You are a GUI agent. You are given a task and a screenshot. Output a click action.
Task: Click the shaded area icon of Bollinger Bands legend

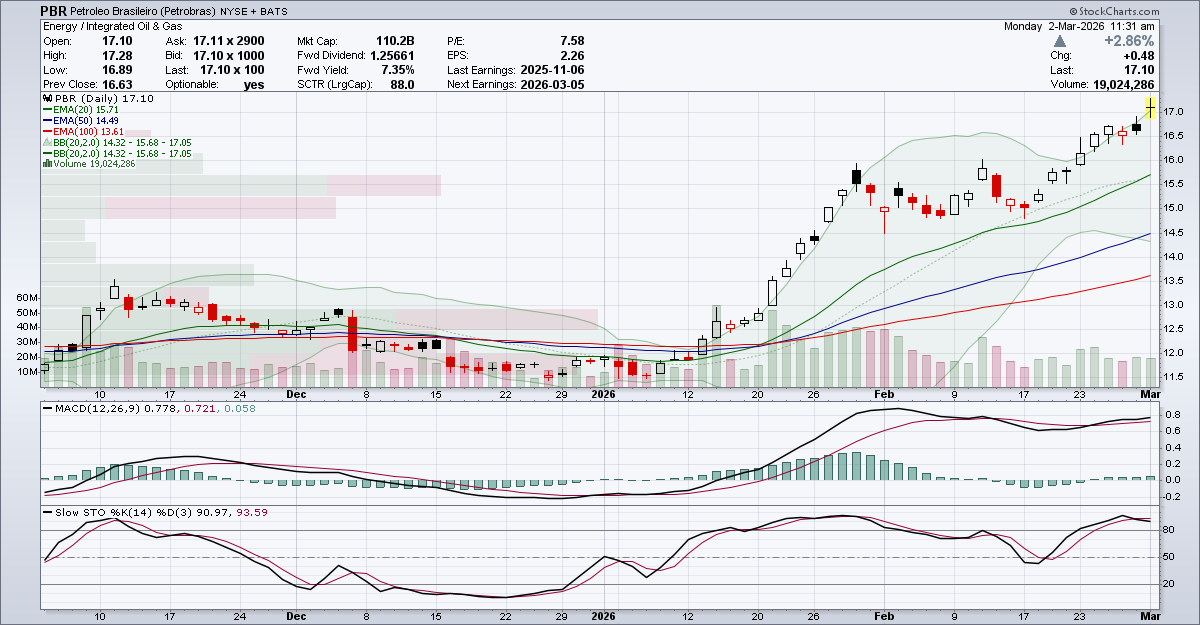(x=47, y=142)
